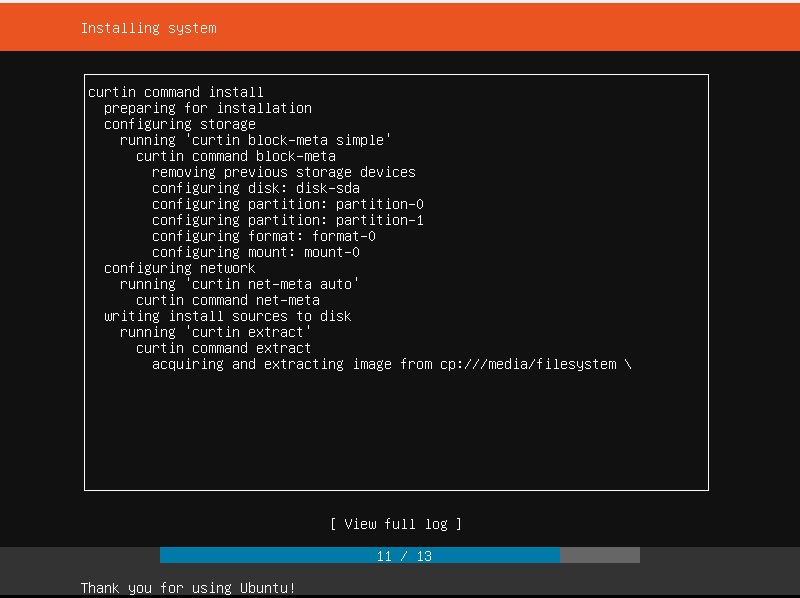This screenshot has width=800, height=598.
Task: Click 'curtin command block-meta' log line
Action: [x=236, y=156]
